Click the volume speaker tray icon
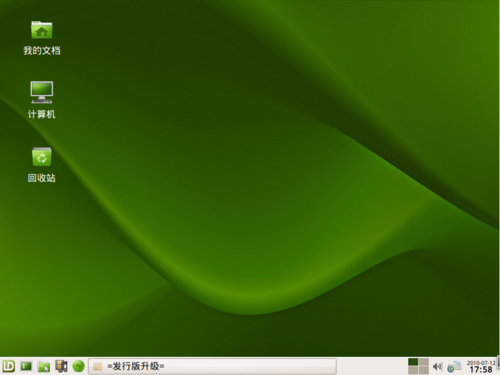Viewport: 500px width, 375px height. 437,367
